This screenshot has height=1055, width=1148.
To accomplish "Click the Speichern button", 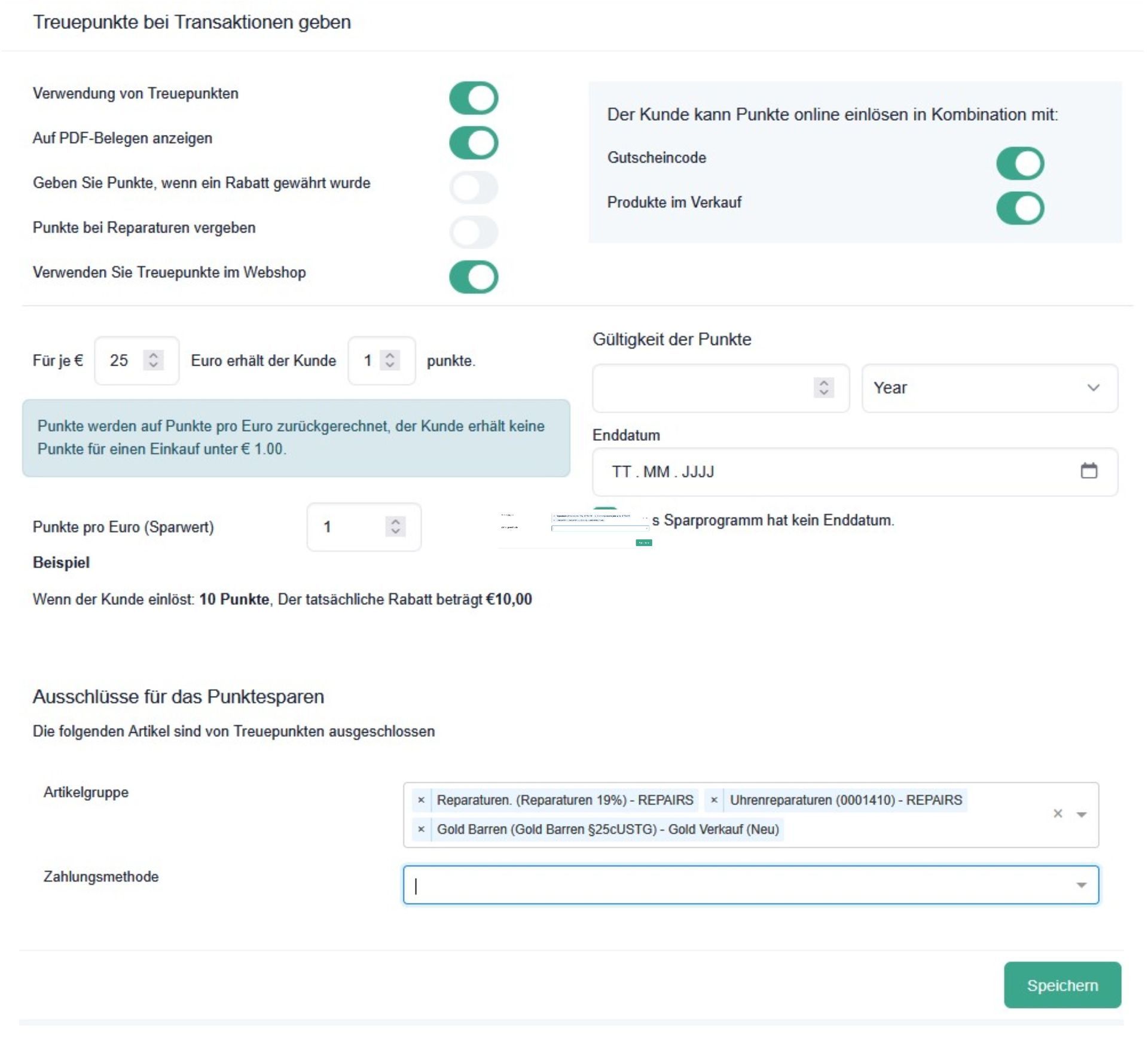I will click(1062, 986).
